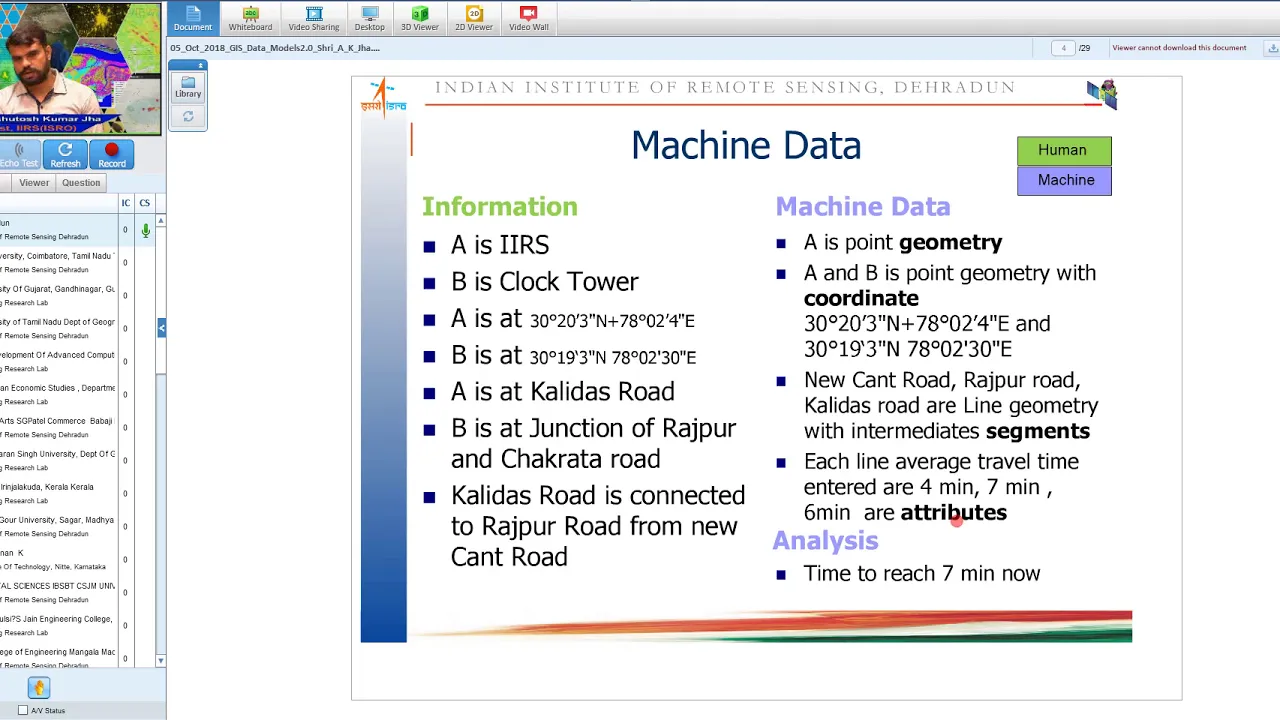Click the CS column header

tap(145, 203)
